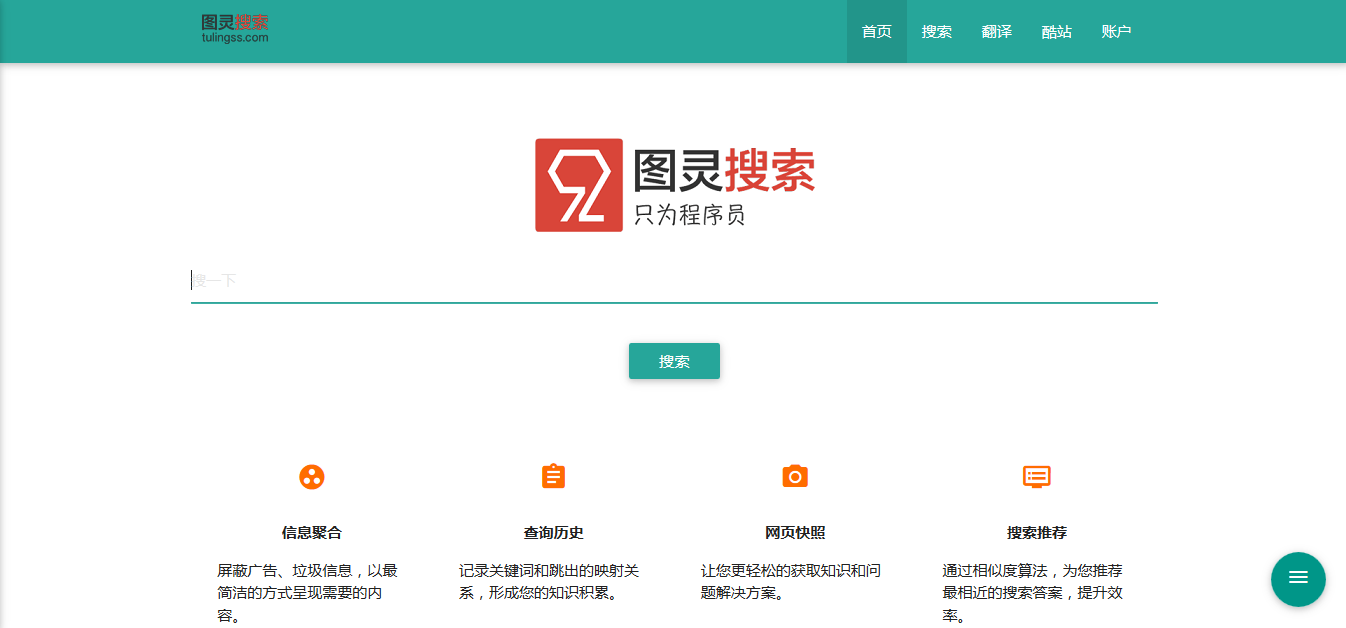Screen dimensions: 1346x628
Task: Open the floating hamburger menu button
Action: (1297, 579)
